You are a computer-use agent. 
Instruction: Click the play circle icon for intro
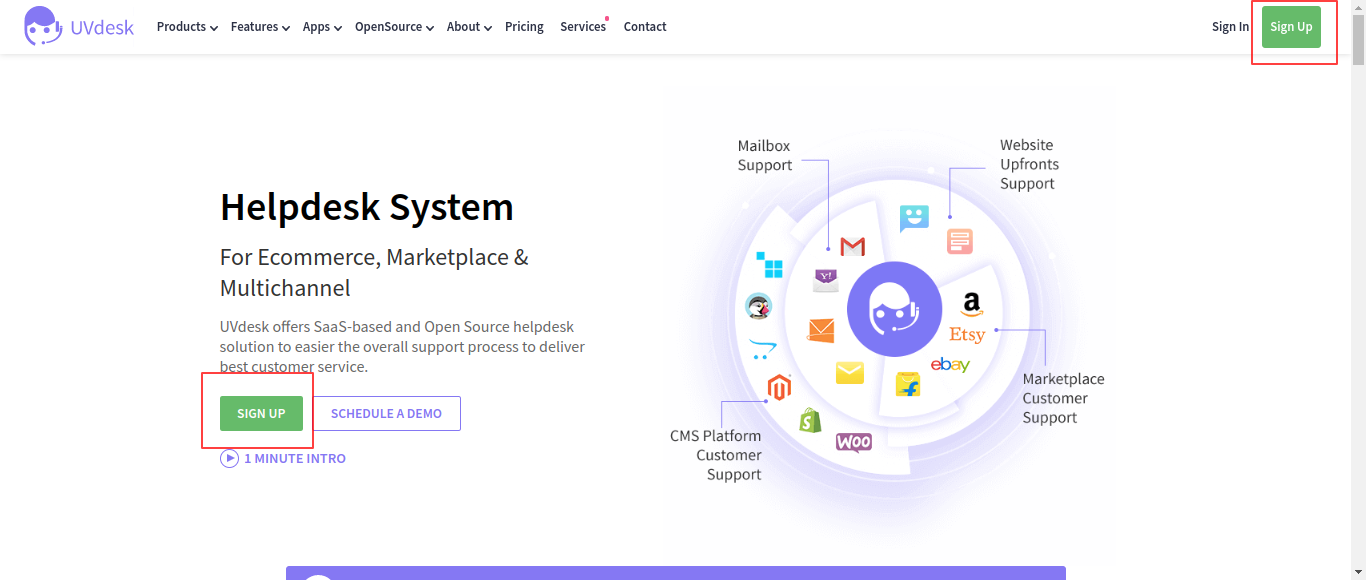coord(230,458)
